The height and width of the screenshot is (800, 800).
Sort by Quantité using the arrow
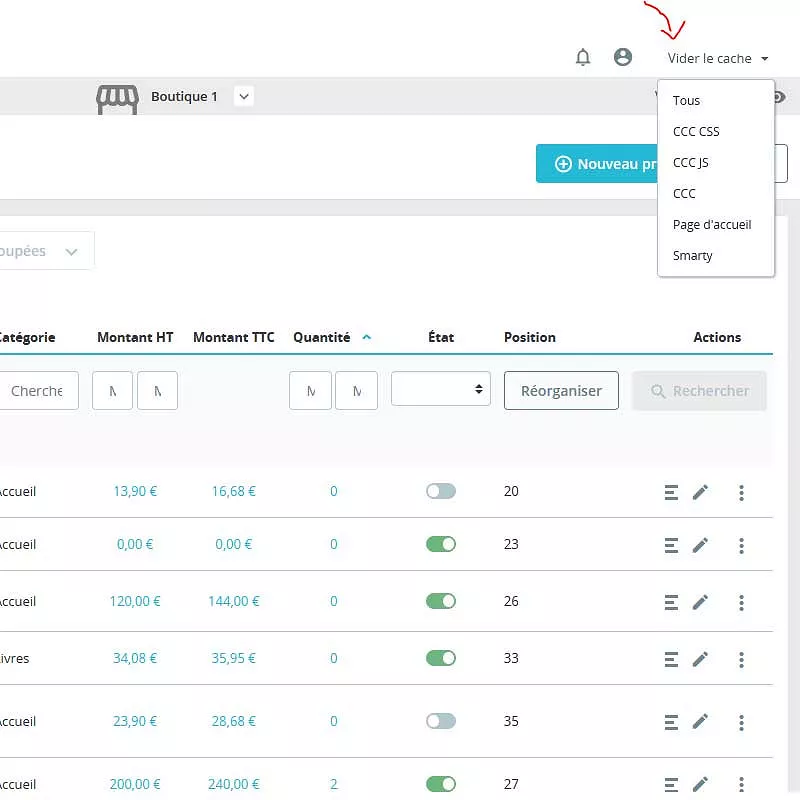pyautogui.click(x=366, y=337)
